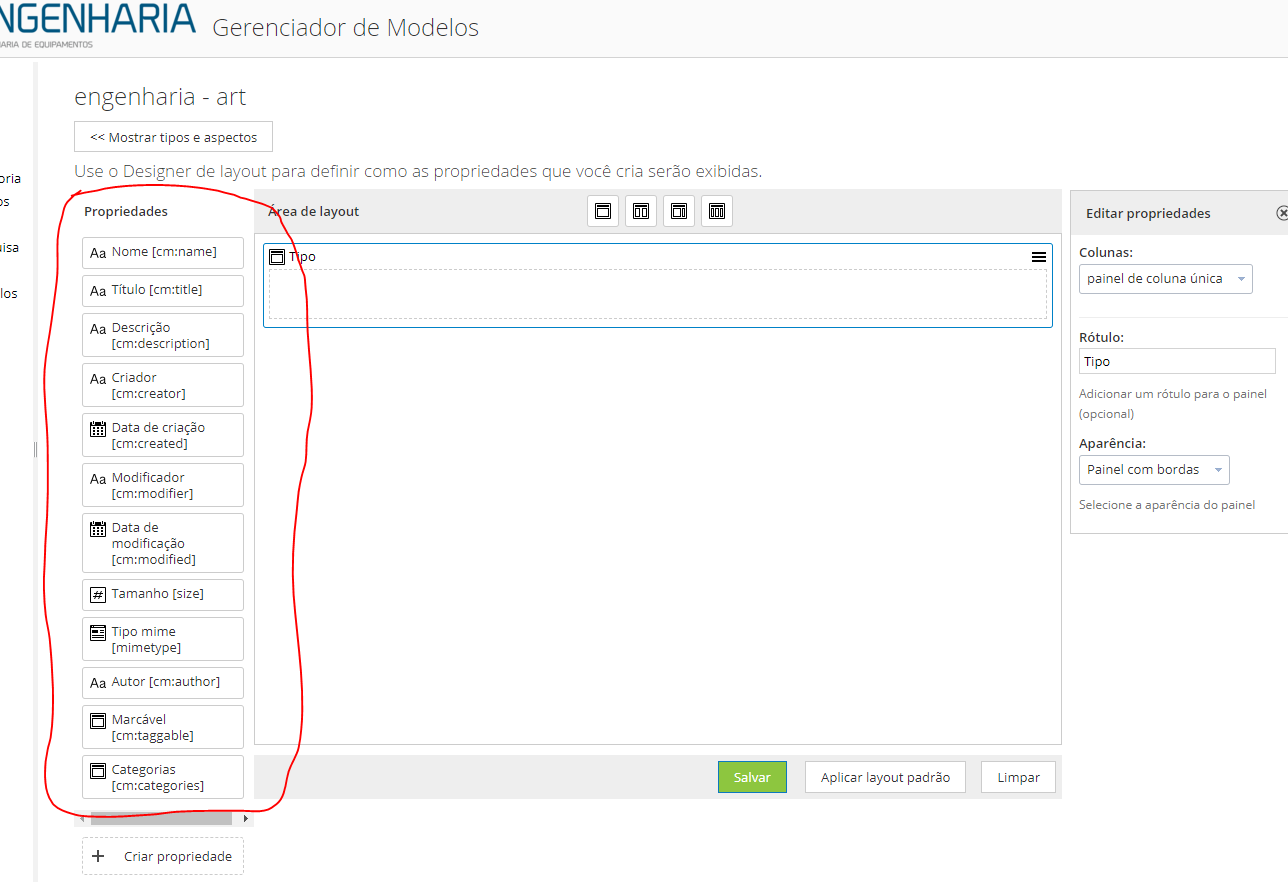This screenshot has height=882, width=1288.
Task: Click the Gerenciador de Modelos title
Action: [x=346, y=28]
